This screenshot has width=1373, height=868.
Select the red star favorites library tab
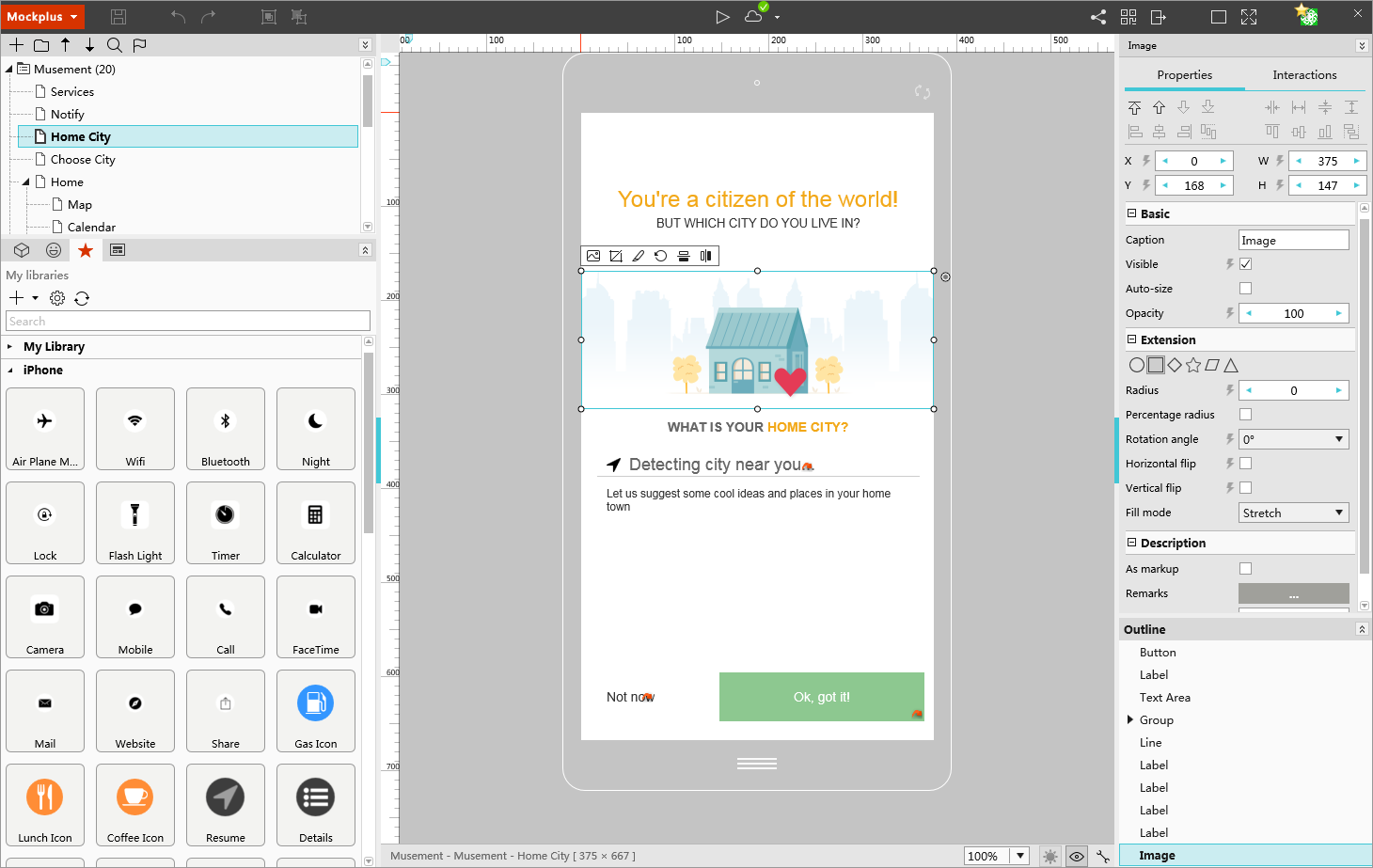(x=86, y=250)
